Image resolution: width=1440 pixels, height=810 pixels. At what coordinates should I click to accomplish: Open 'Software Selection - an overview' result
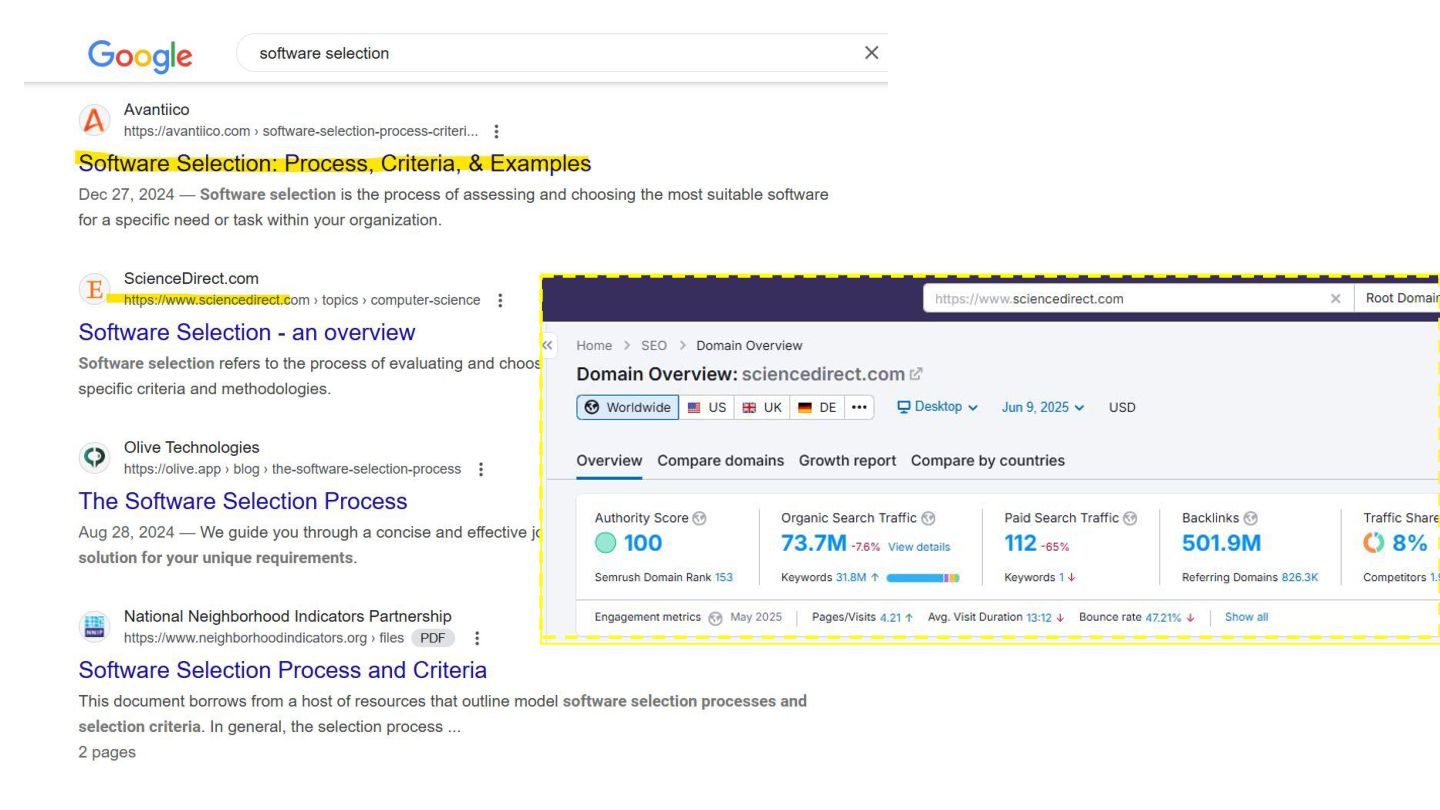click(x=247, y=332)
